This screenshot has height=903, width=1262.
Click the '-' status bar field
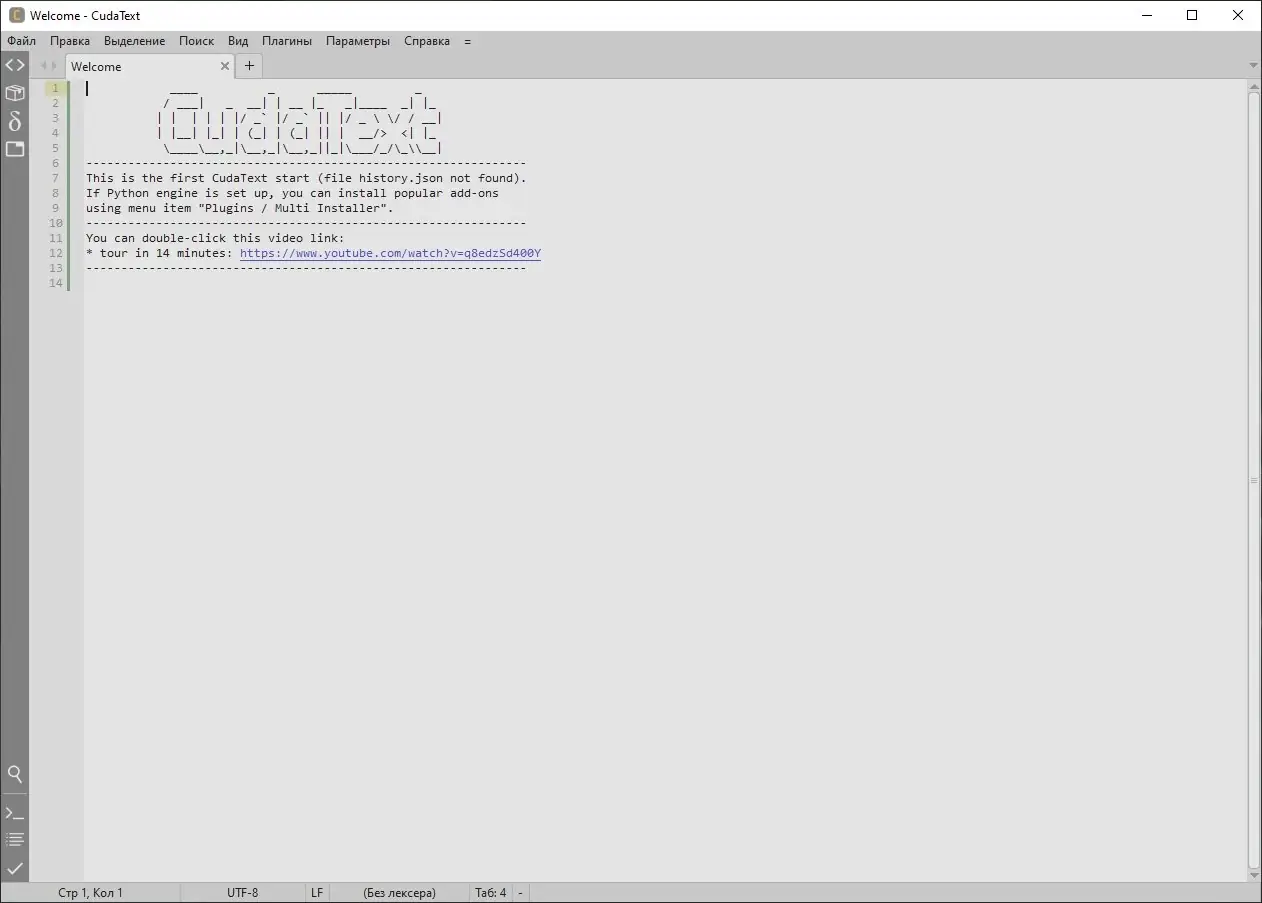pyautogui.click(x=521, y=893)
